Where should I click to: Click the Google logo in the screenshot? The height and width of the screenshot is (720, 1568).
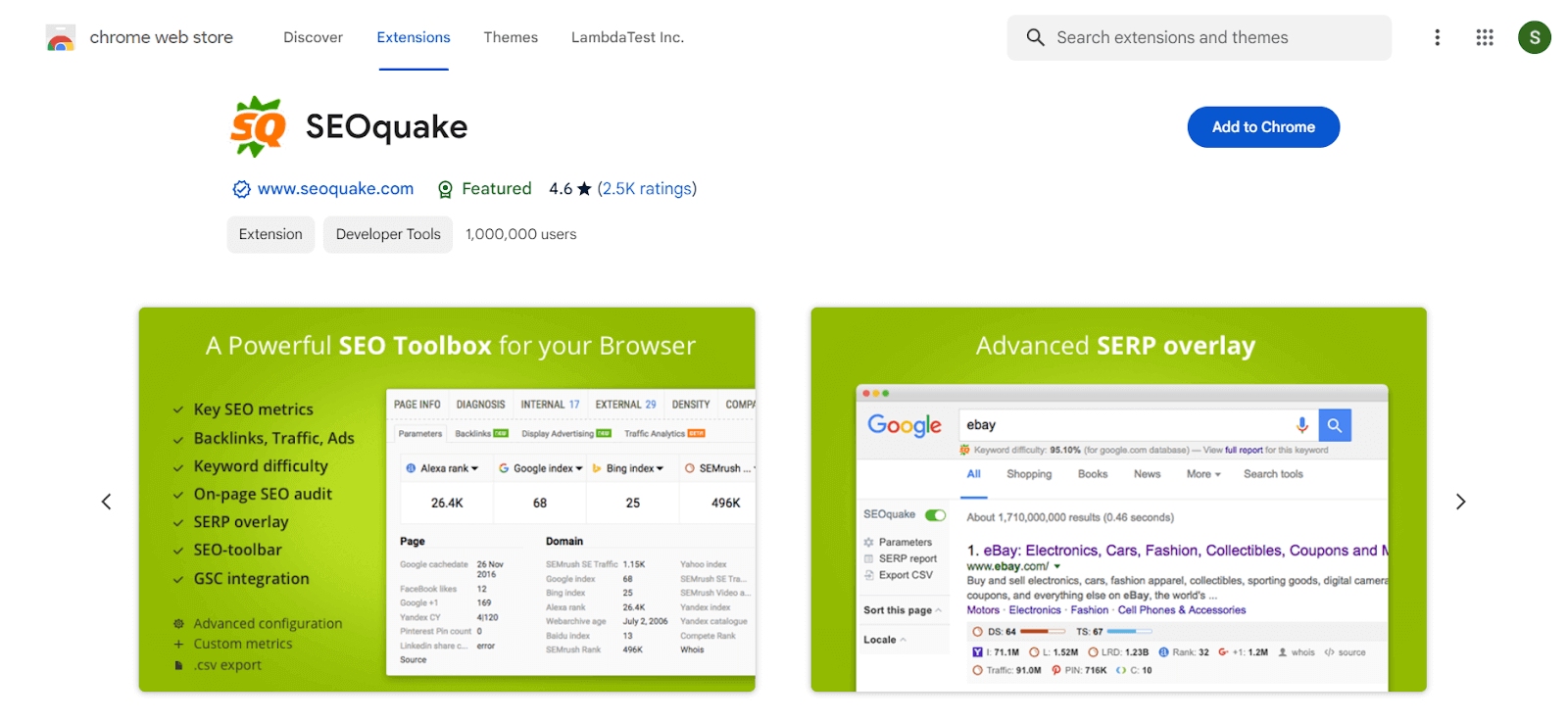(905, 425)
